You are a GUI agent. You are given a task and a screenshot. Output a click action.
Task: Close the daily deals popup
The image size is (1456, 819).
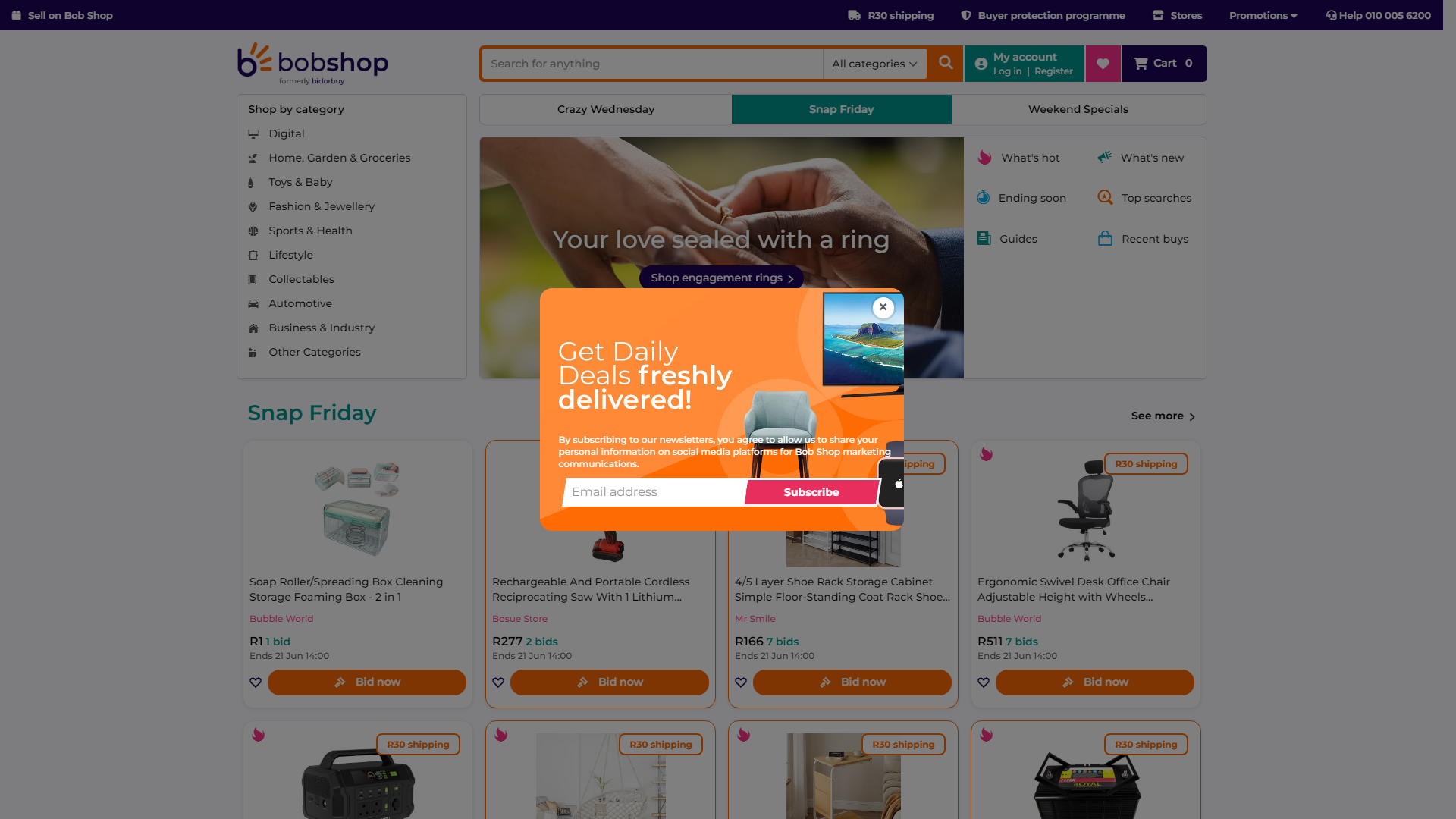click(883, 307)
